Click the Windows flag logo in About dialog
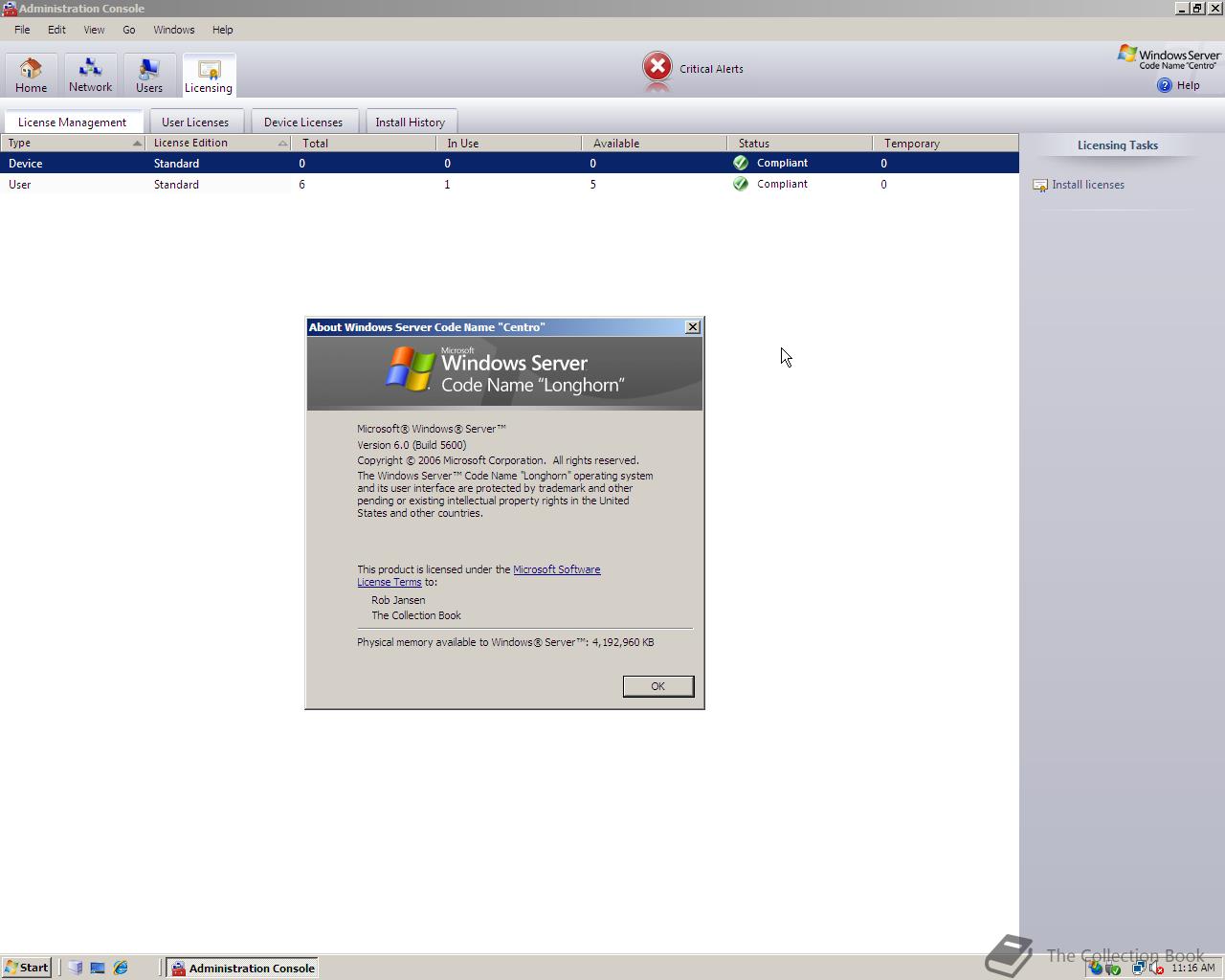 (411, 369)
